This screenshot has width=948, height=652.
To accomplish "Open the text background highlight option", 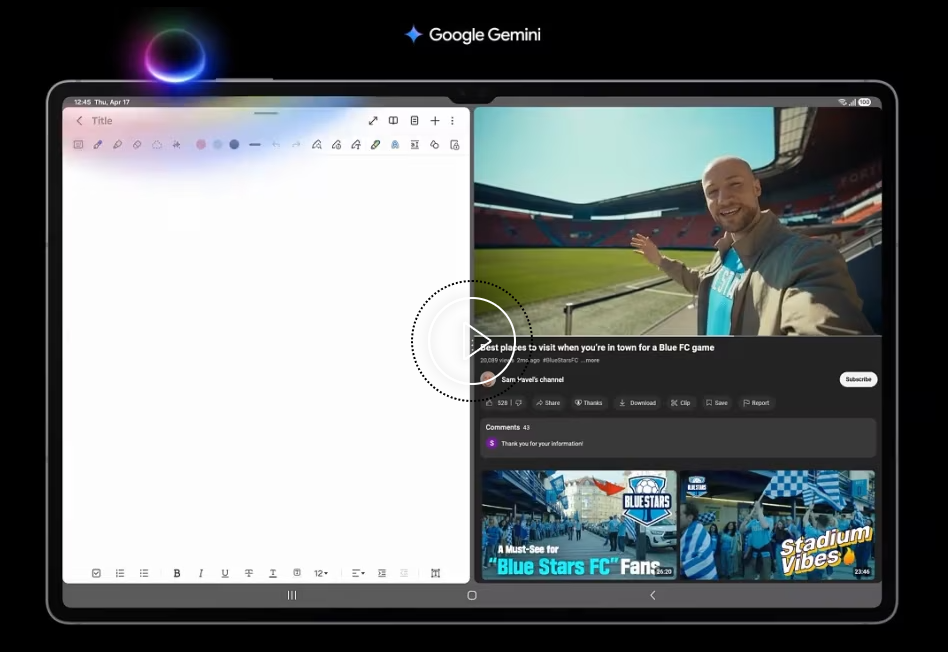I will [297, 573].
